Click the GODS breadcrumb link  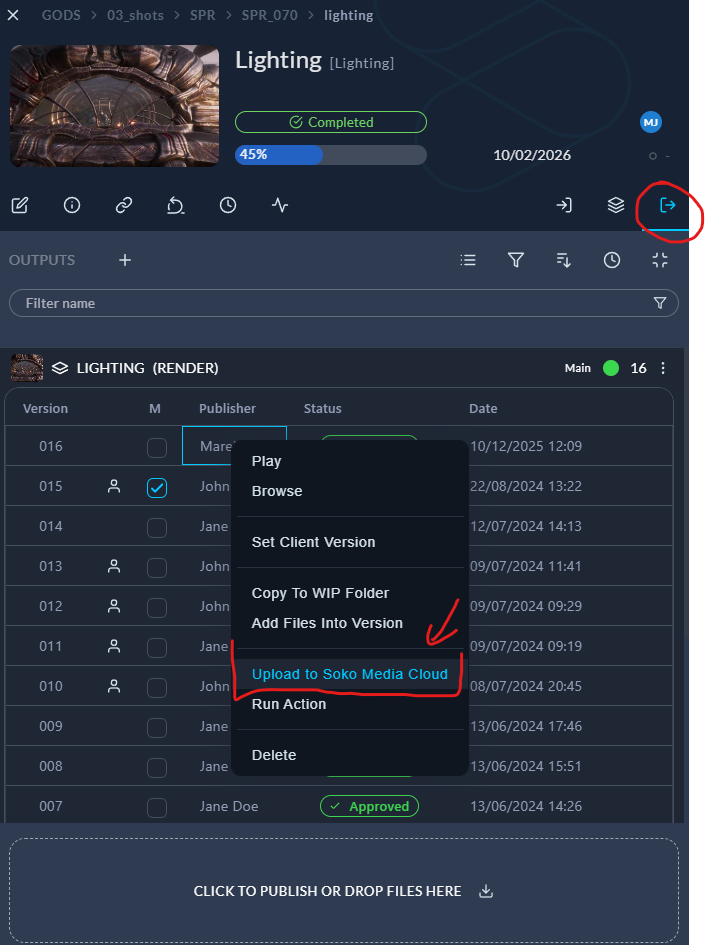tap(61, 15)
